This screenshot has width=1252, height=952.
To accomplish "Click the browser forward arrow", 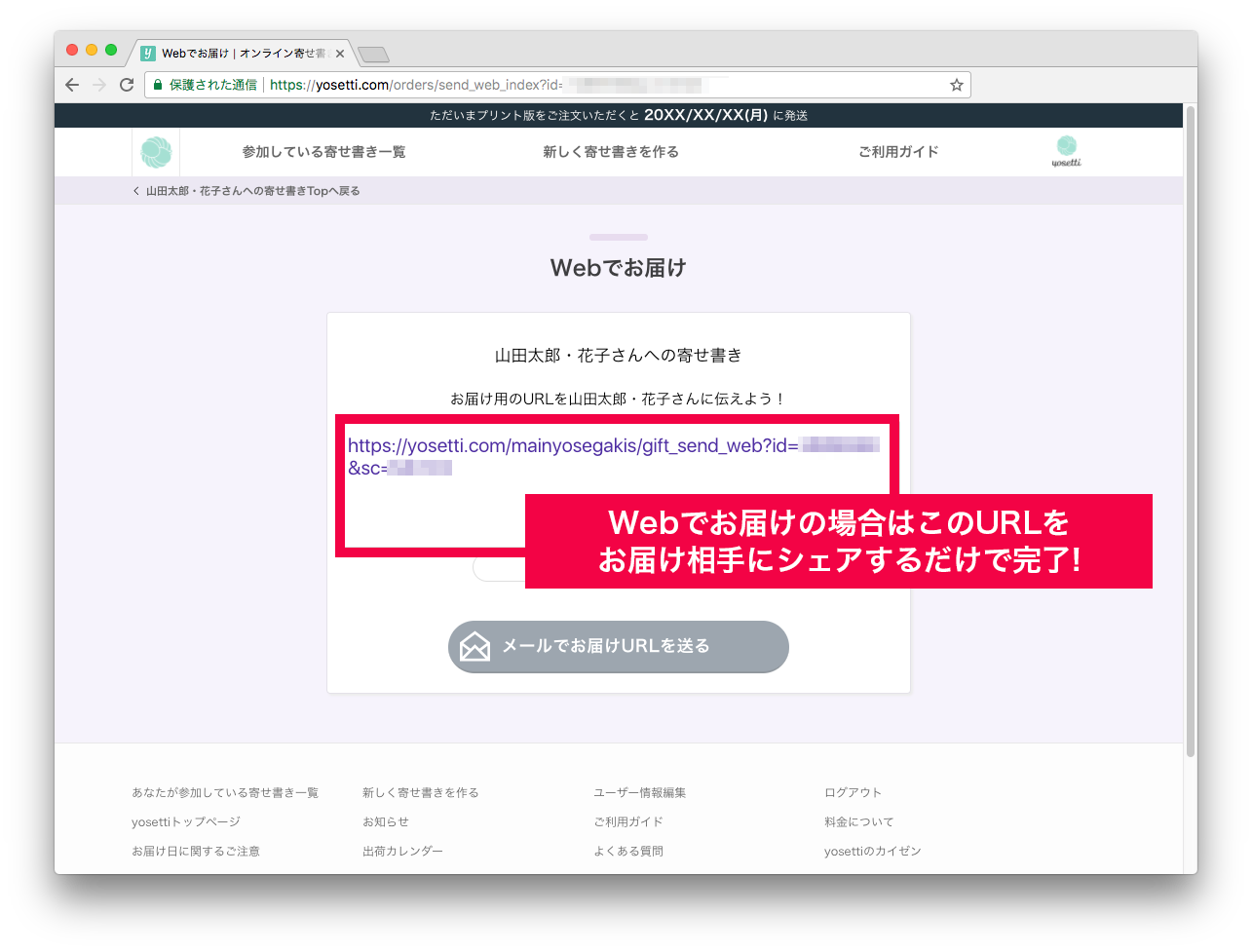I will pyautogui.click(x=98, y=85).
